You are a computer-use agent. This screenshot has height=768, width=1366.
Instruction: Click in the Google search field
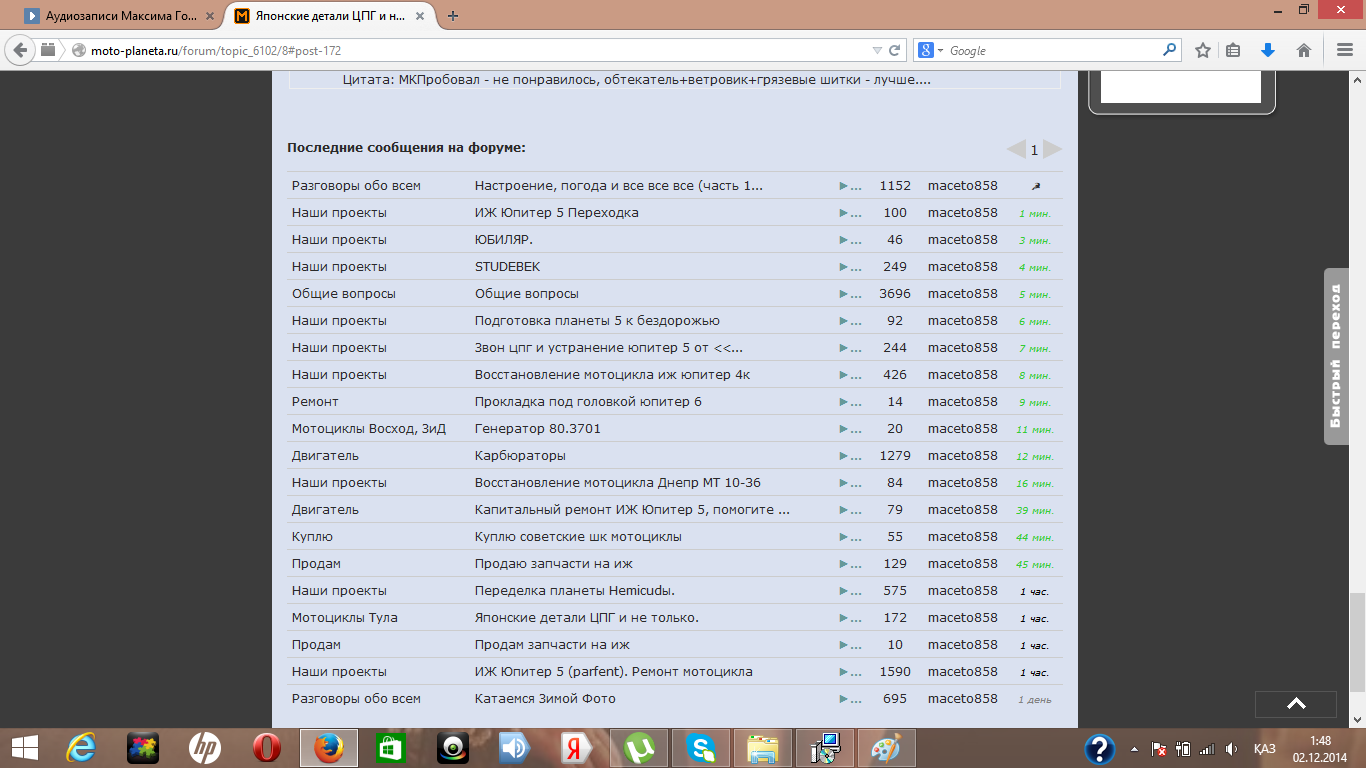click(1050, 50)
